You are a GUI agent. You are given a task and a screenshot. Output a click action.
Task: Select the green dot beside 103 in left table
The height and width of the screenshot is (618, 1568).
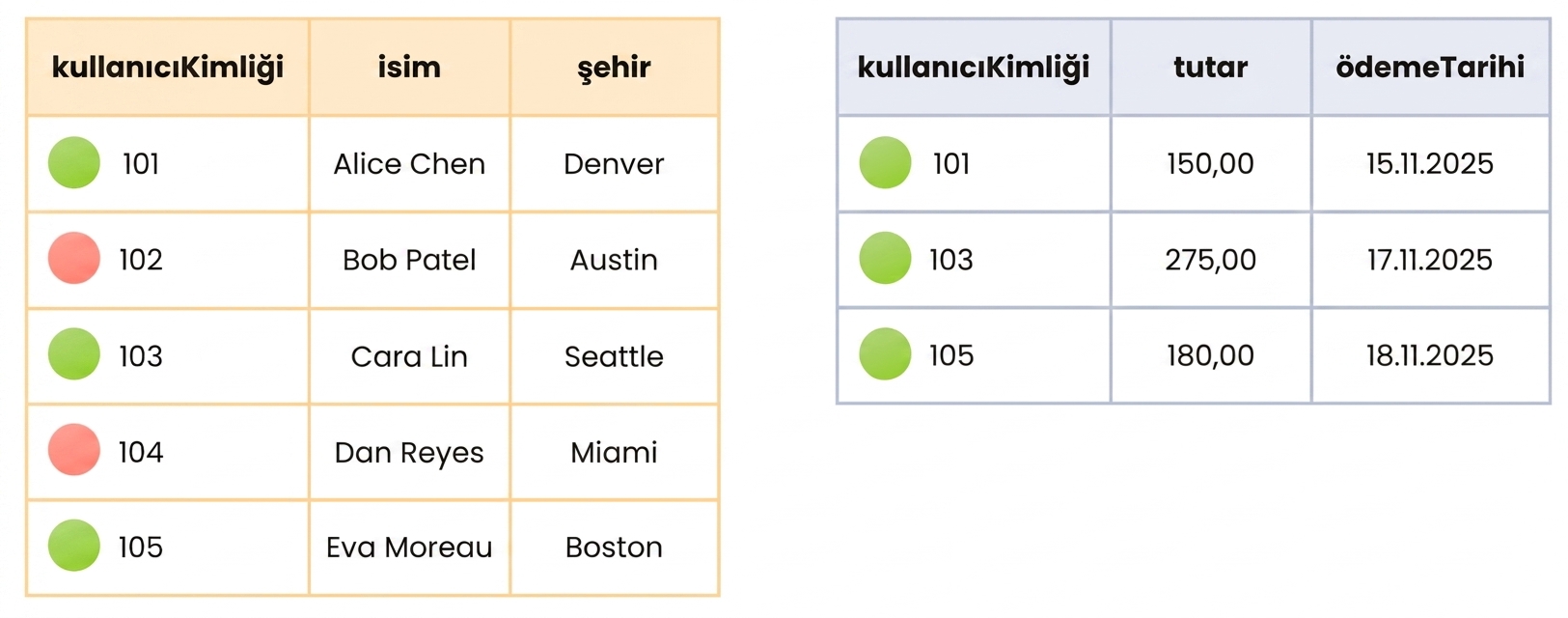click(74, 353)
